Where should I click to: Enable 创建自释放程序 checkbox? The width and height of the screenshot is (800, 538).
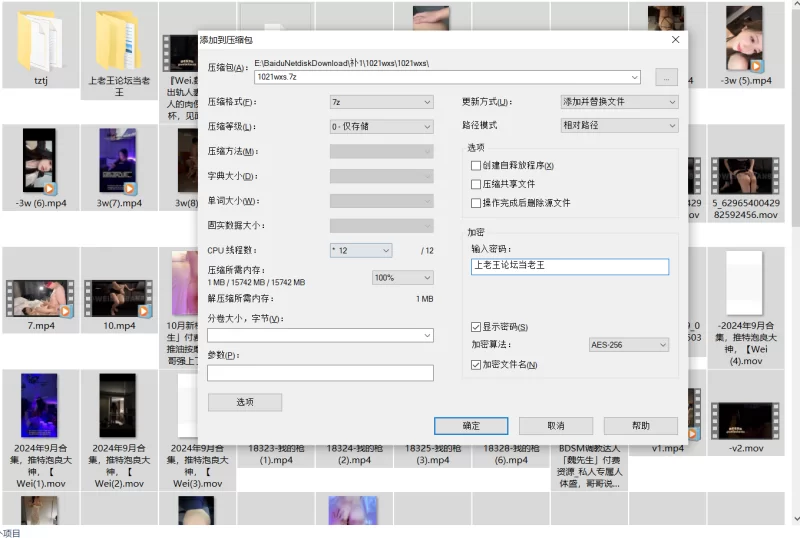[476, 166]
